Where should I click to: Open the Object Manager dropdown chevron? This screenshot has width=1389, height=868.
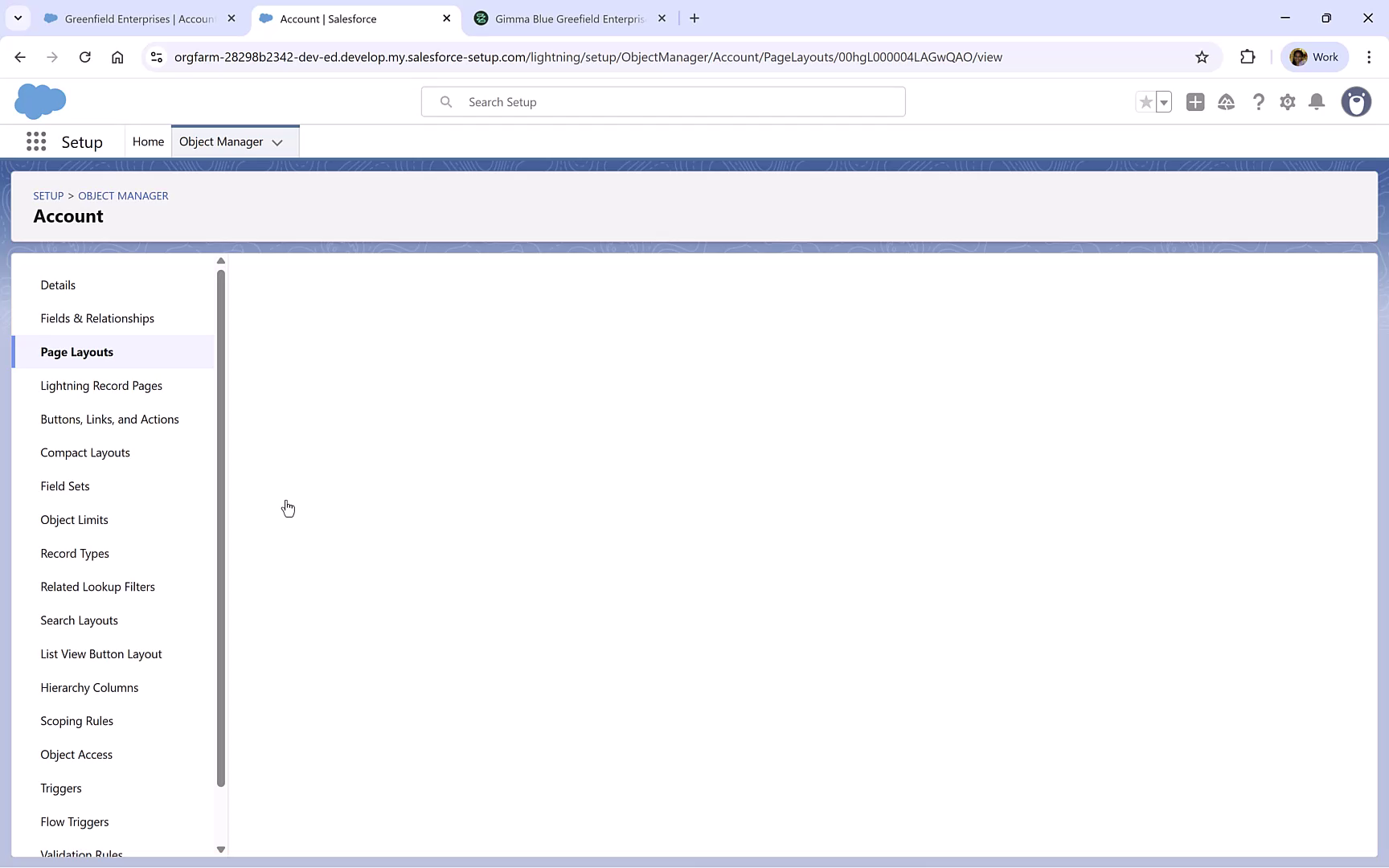point(277,142)
